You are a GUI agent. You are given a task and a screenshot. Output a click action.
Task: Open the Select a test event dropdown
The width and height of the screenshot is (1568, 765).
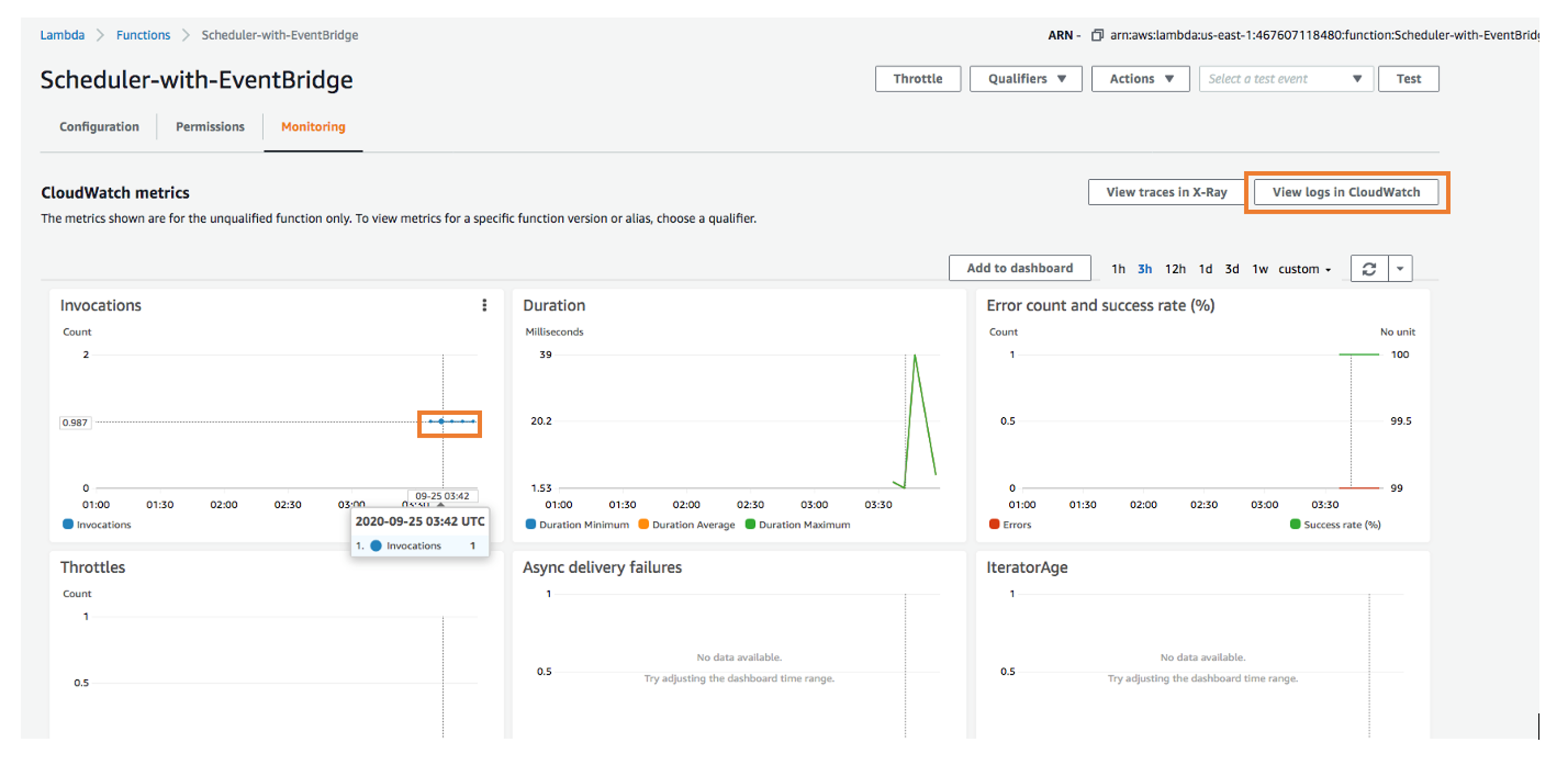(1285, 78)
